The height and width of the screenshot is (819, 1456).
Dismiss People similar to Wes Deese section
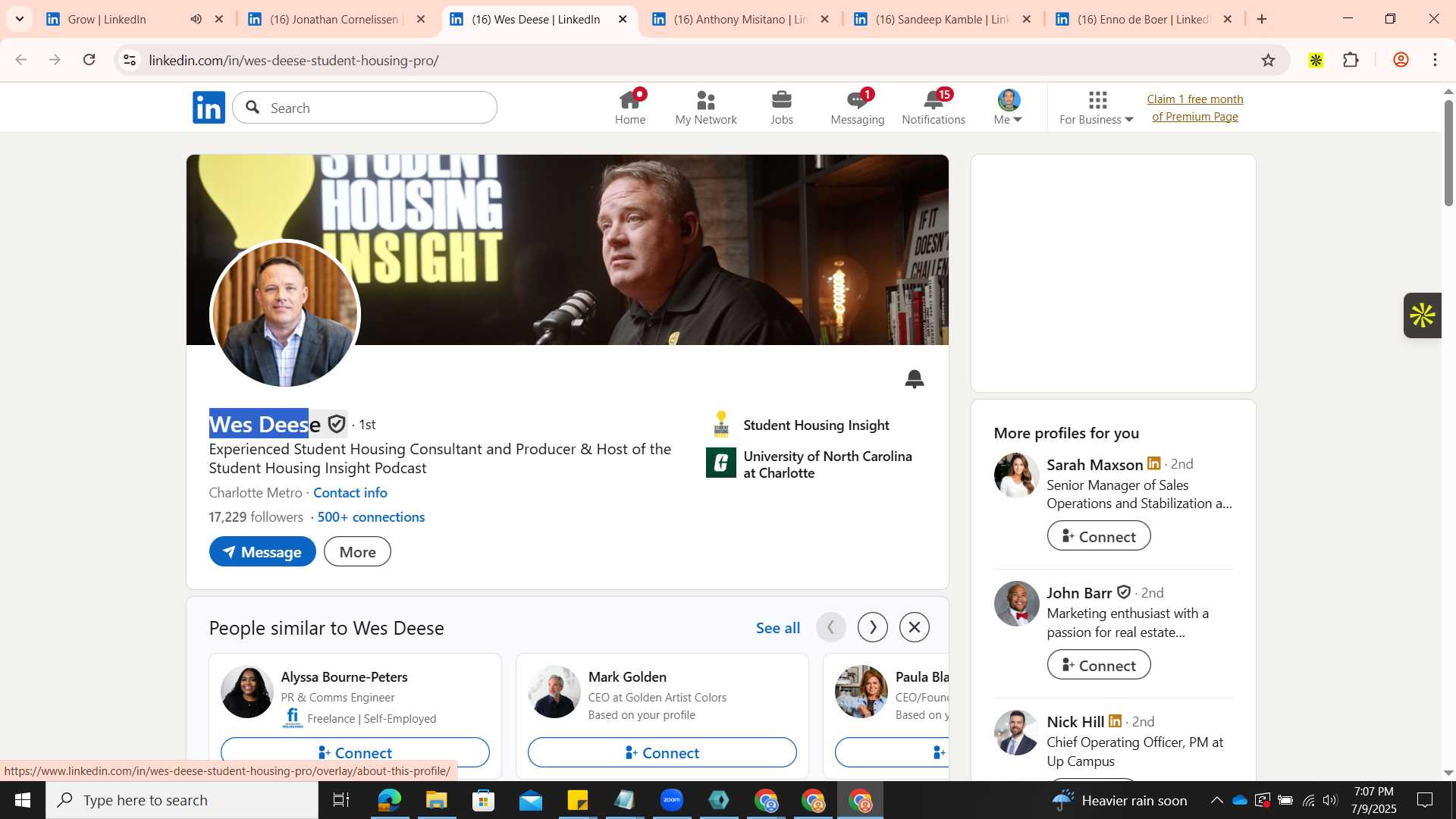click(x=915, y=627)
